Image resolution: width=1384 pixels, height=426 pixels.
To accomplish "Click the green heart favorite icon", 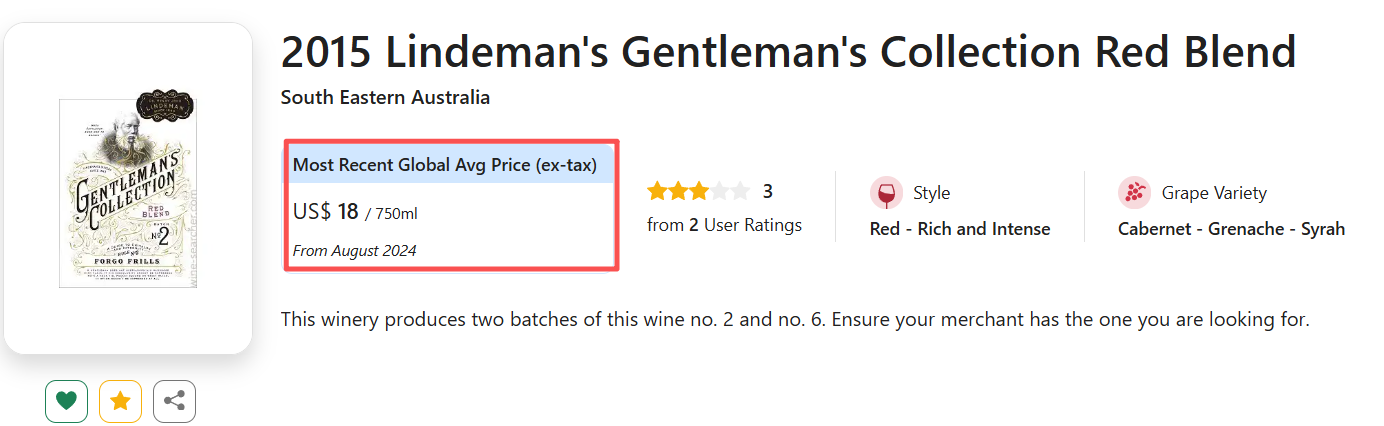I will pyautogui.click(x=66, y=401).
